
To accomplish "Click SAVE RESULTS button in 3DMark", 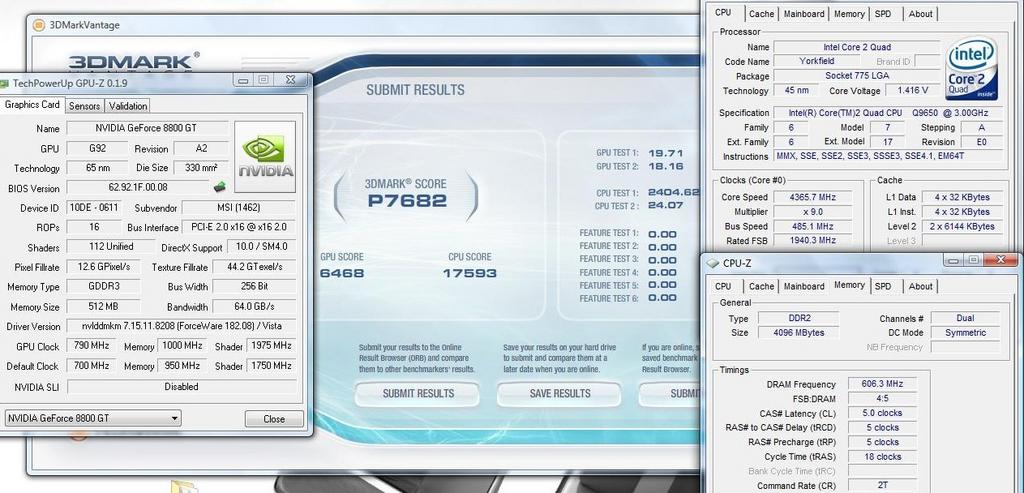I will (x=560, y=394).
